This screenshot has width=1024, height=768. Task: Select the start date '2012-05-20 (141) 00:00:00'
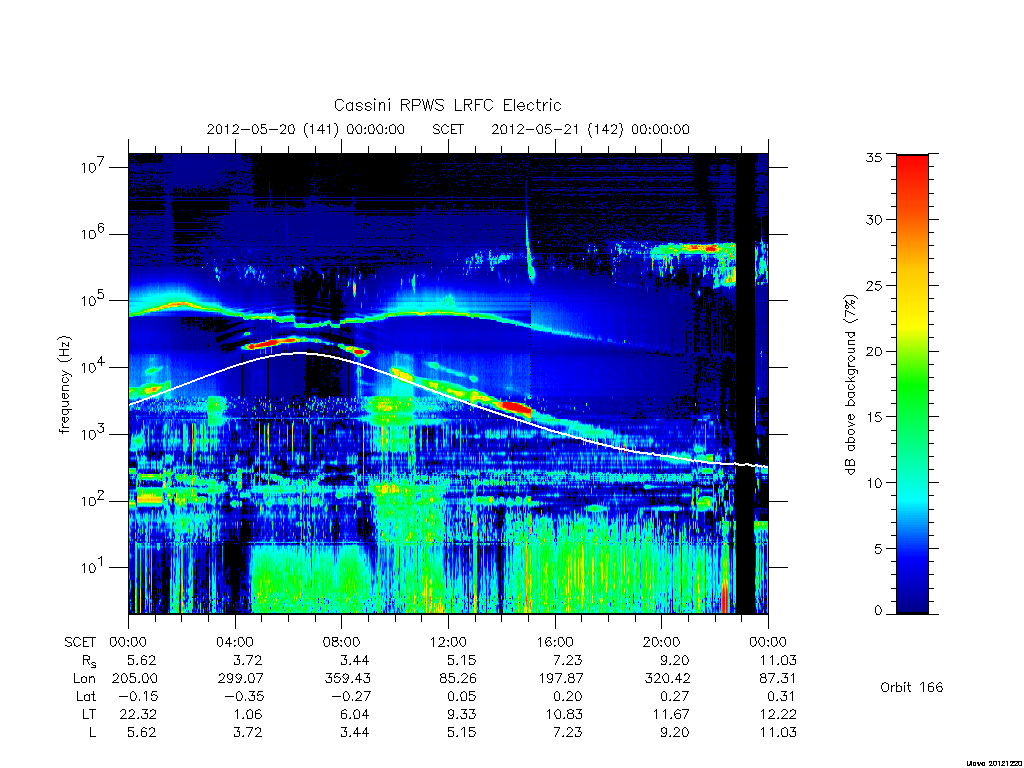click(x=306, y=129)
